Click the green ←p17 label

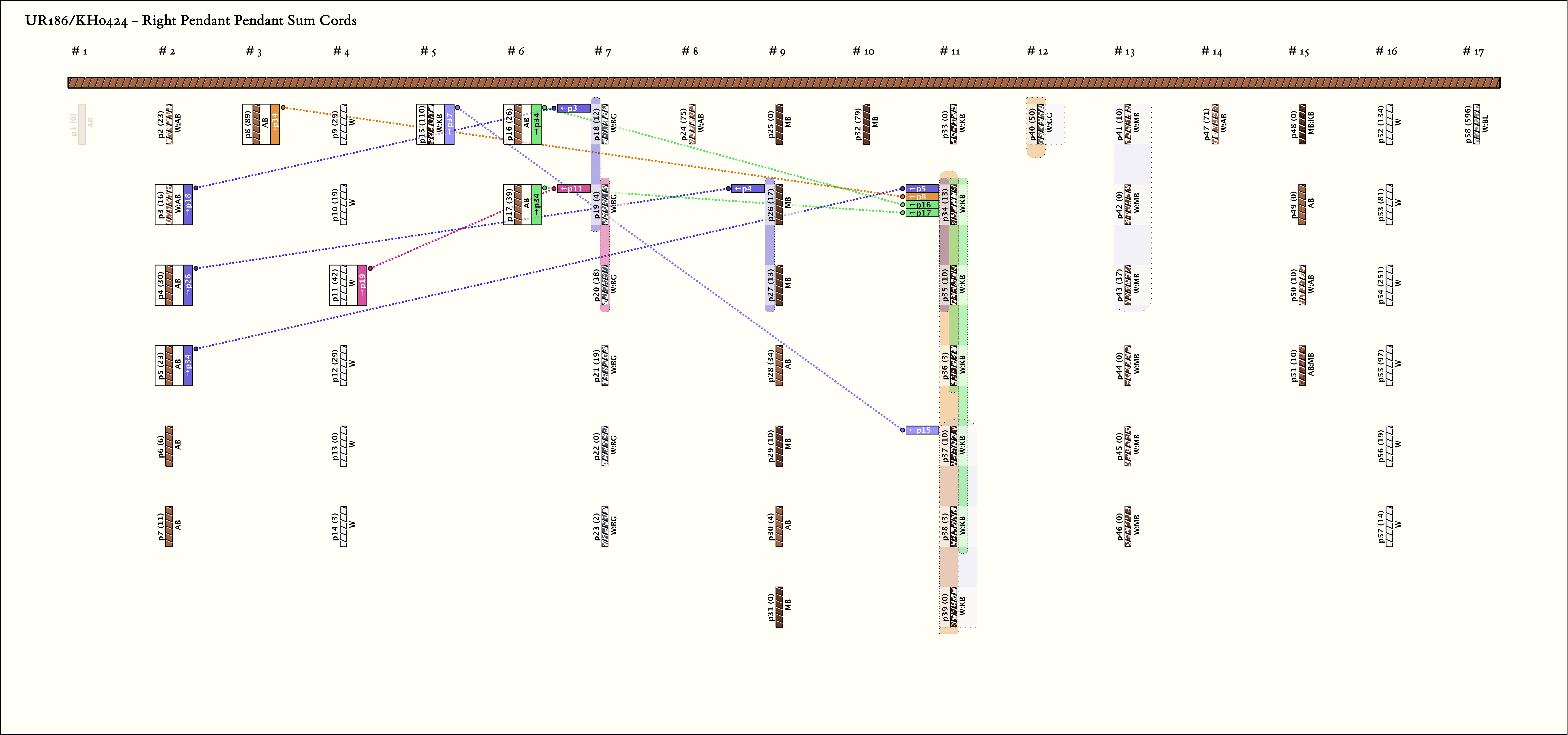(922, 213)
